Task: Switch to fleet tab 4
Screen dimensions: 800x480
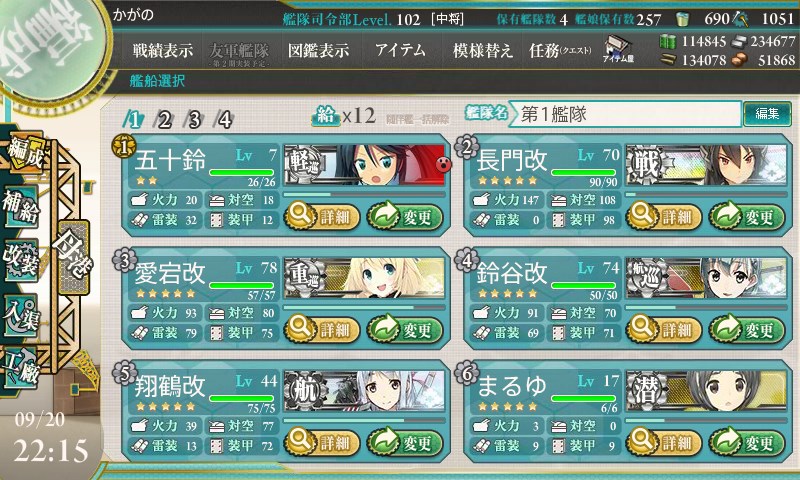Action: 225,120
